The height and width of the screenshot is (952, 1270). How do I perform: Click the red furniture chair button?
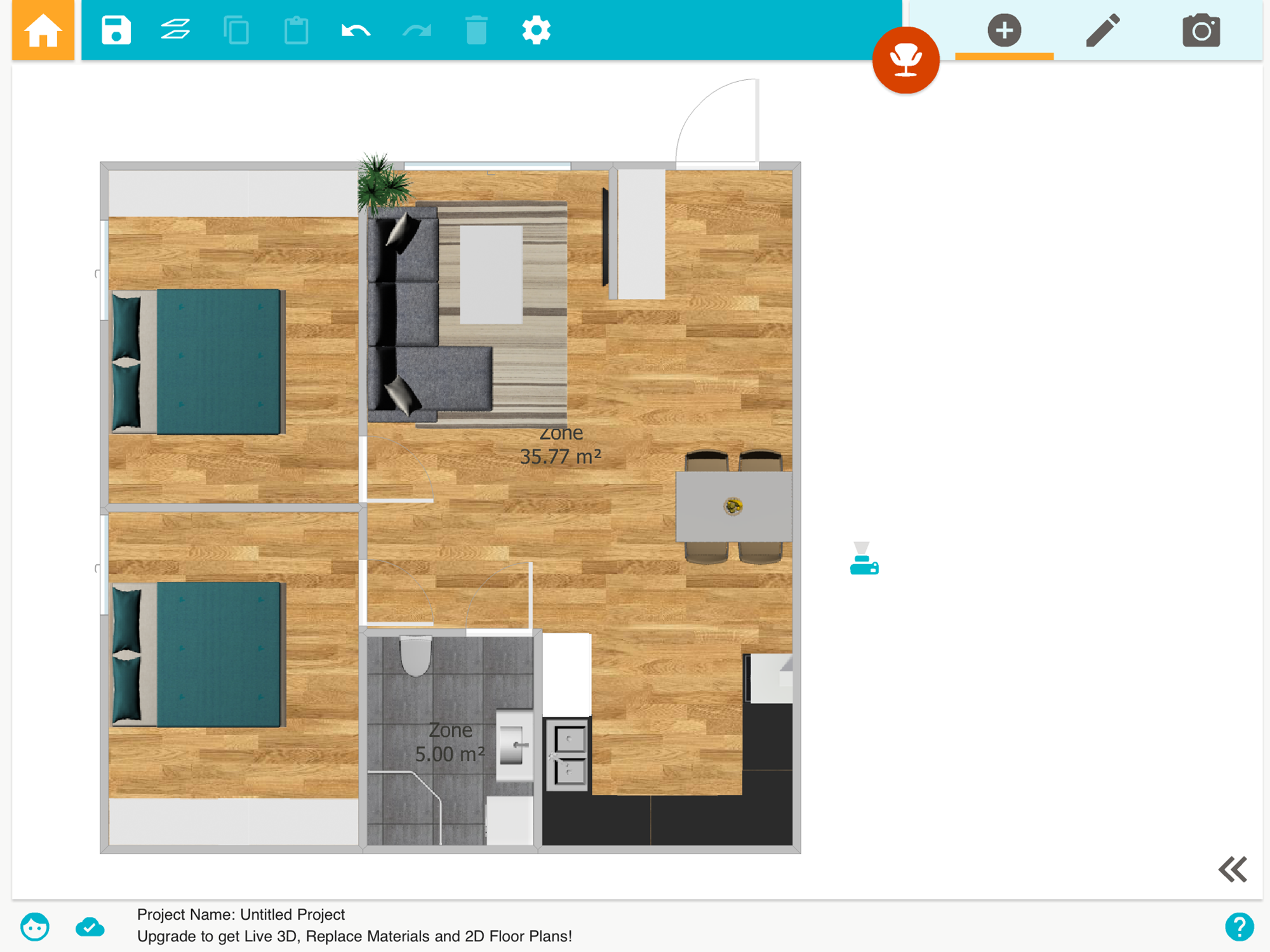coord(906,60)
